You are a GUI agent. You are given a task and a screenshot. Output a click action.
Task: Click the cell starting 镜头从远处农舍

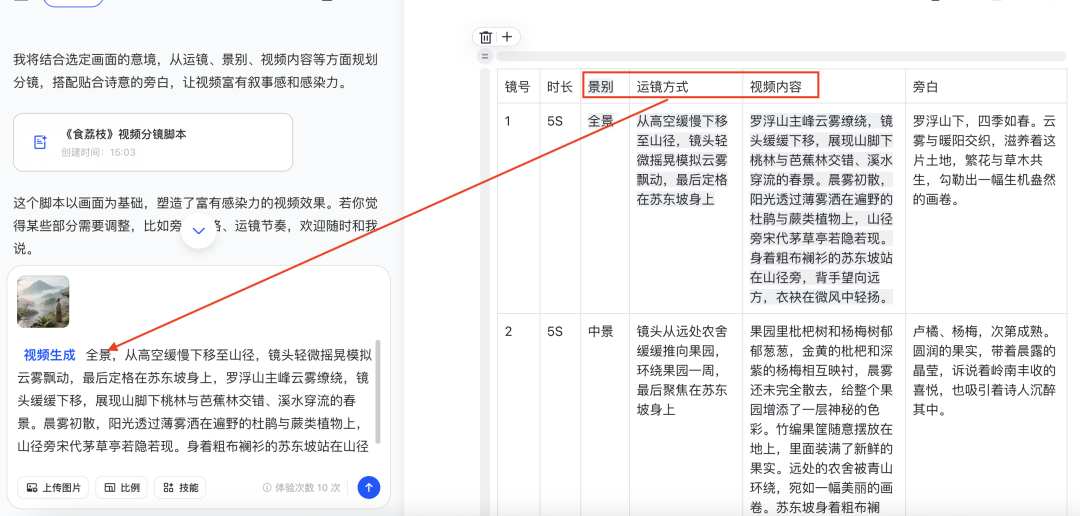pyautogui.click(x=686, y=415)
